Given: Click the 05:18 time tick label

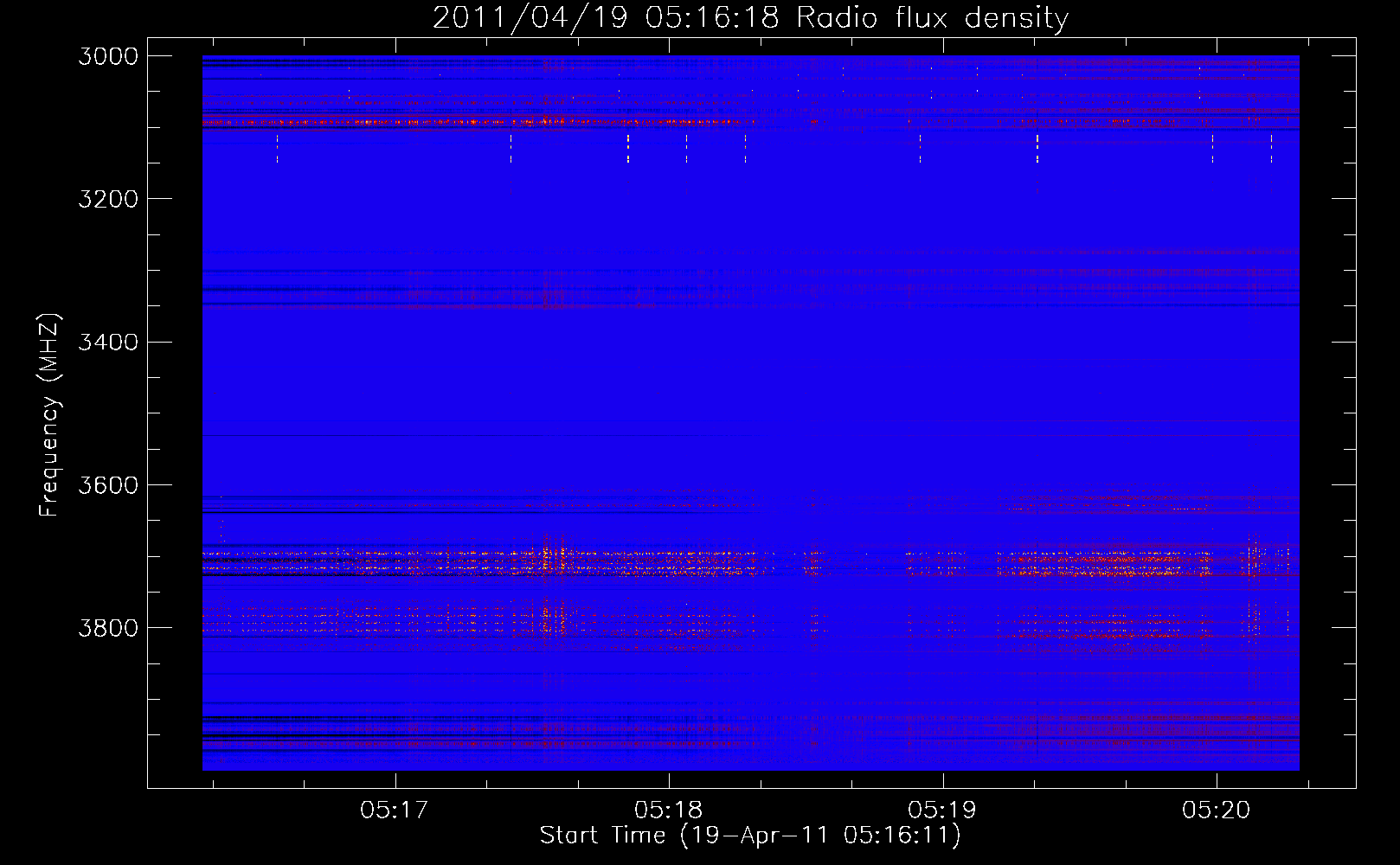Looking at the screenshot, I should (669, 811).
